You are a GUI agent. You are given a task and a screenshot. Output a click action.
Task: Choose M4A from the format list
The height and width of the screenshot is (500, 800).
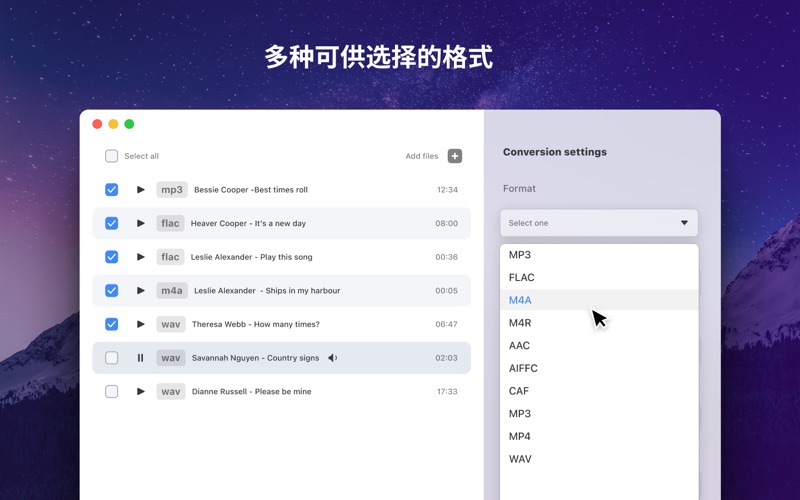[x=520, y=300]
